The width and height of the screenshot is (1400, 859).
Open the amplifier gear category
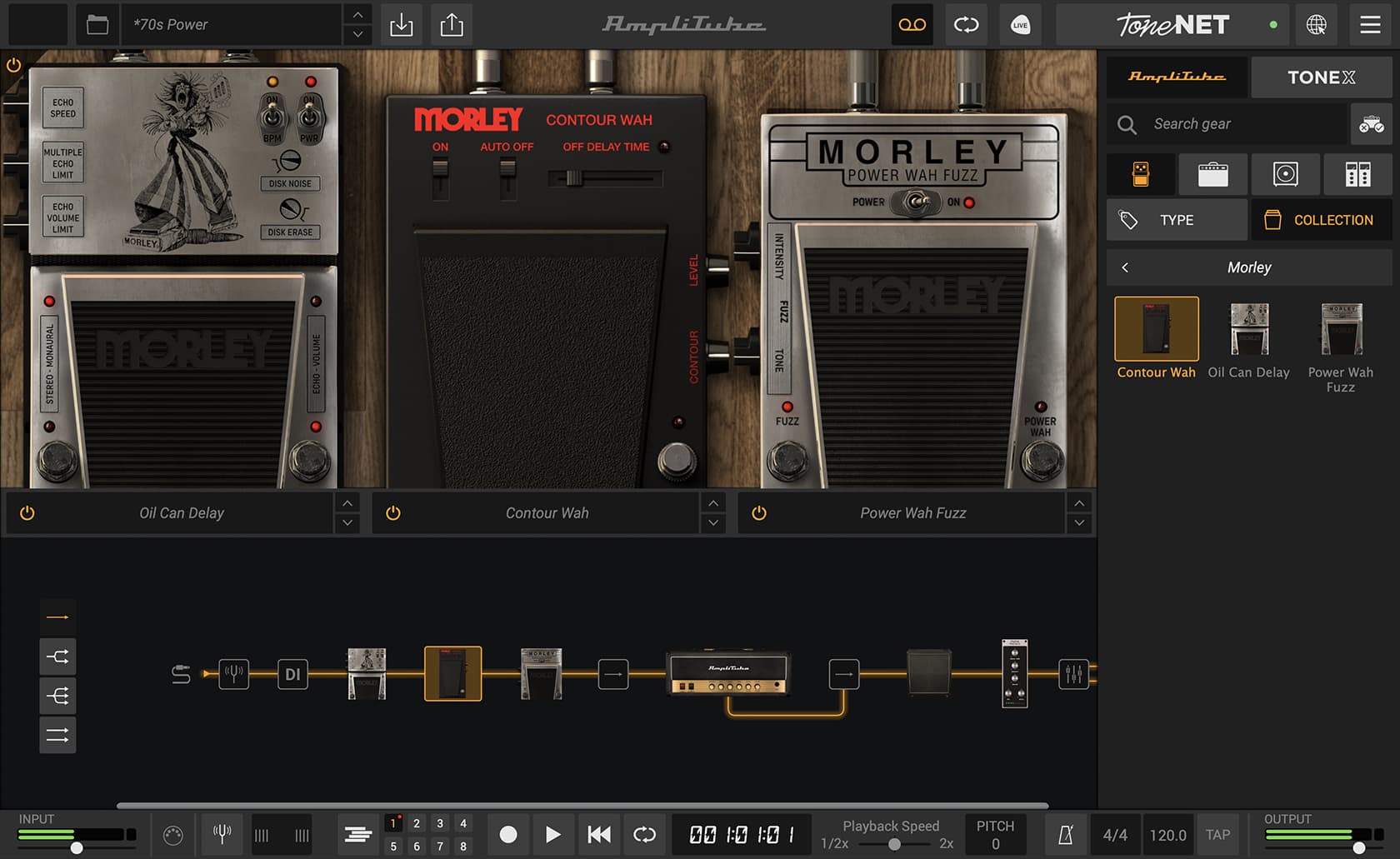pyautogui.click(x=1213, y=174)
